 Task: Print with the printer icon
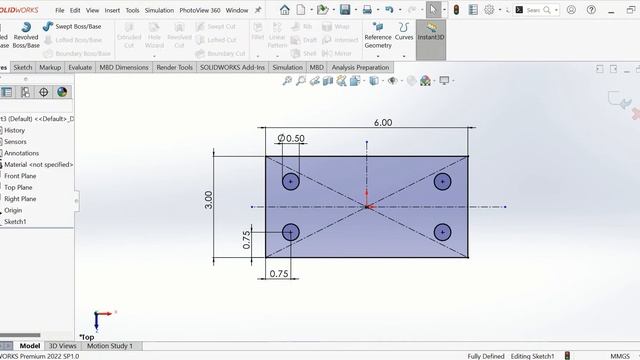[367, 10]
